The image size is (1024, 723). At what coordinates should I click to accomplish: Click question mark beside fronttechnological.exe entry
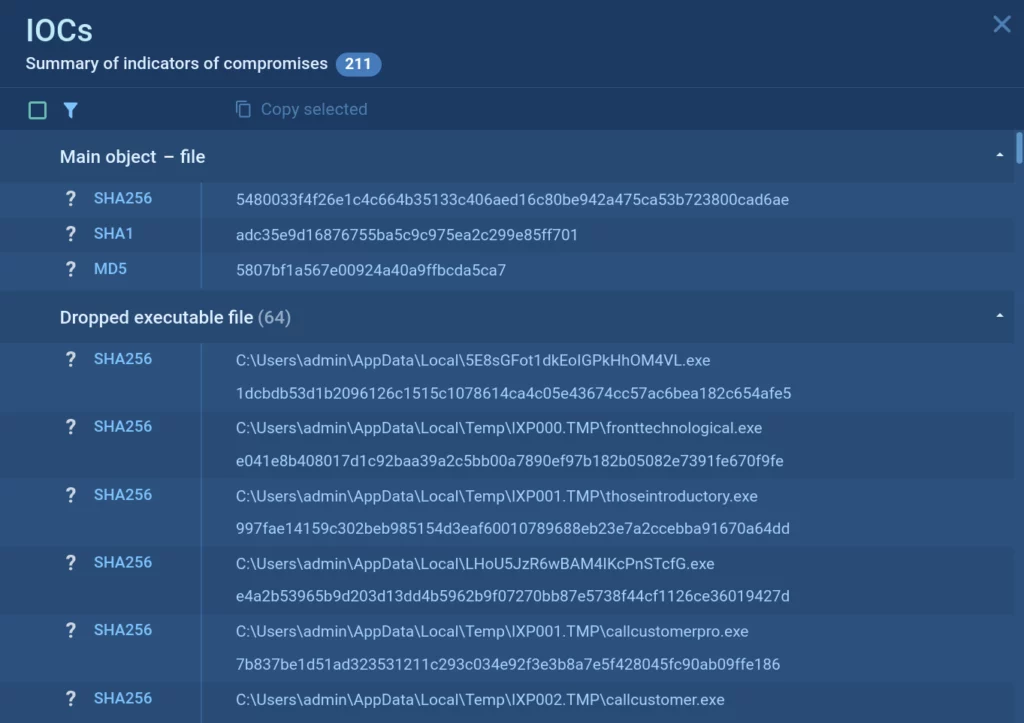click(x=70, y=427)
